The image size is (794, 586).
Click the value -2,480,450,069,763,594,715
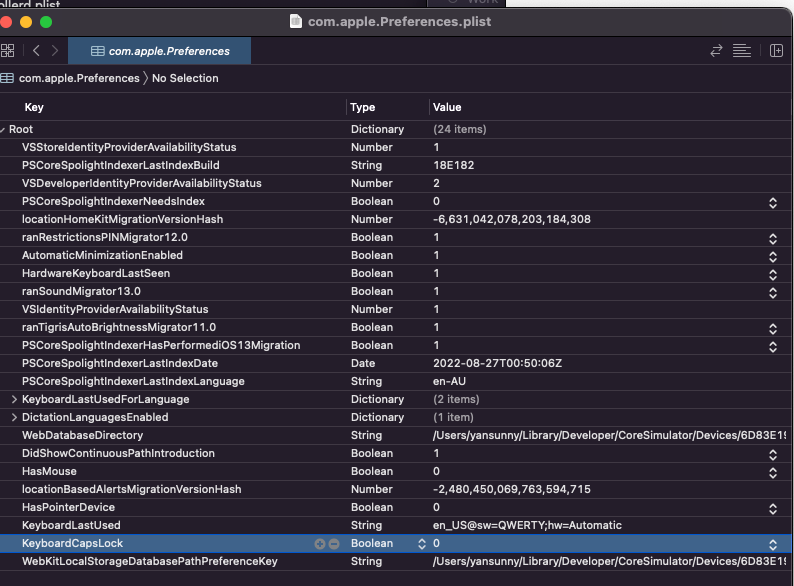click(x=511, y=489)
